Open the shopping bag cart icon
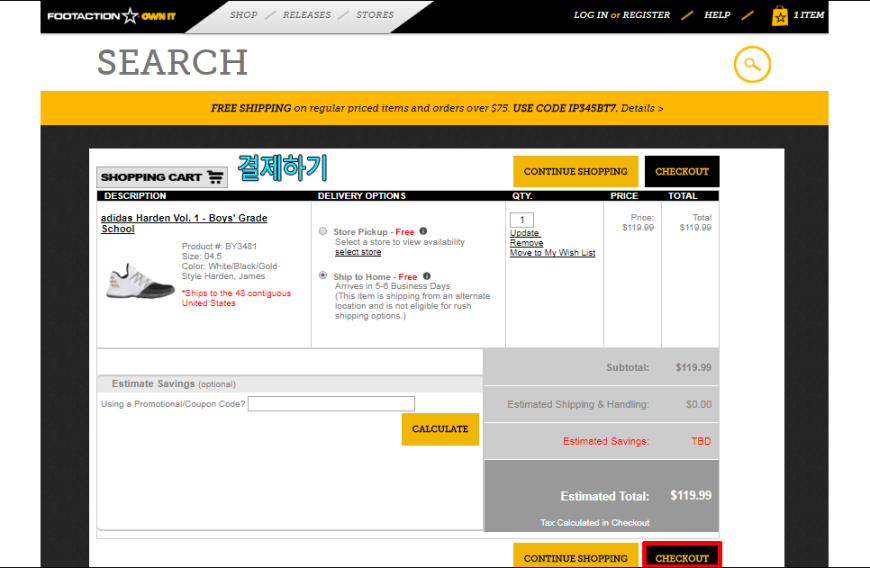 (x=780, y=16)
